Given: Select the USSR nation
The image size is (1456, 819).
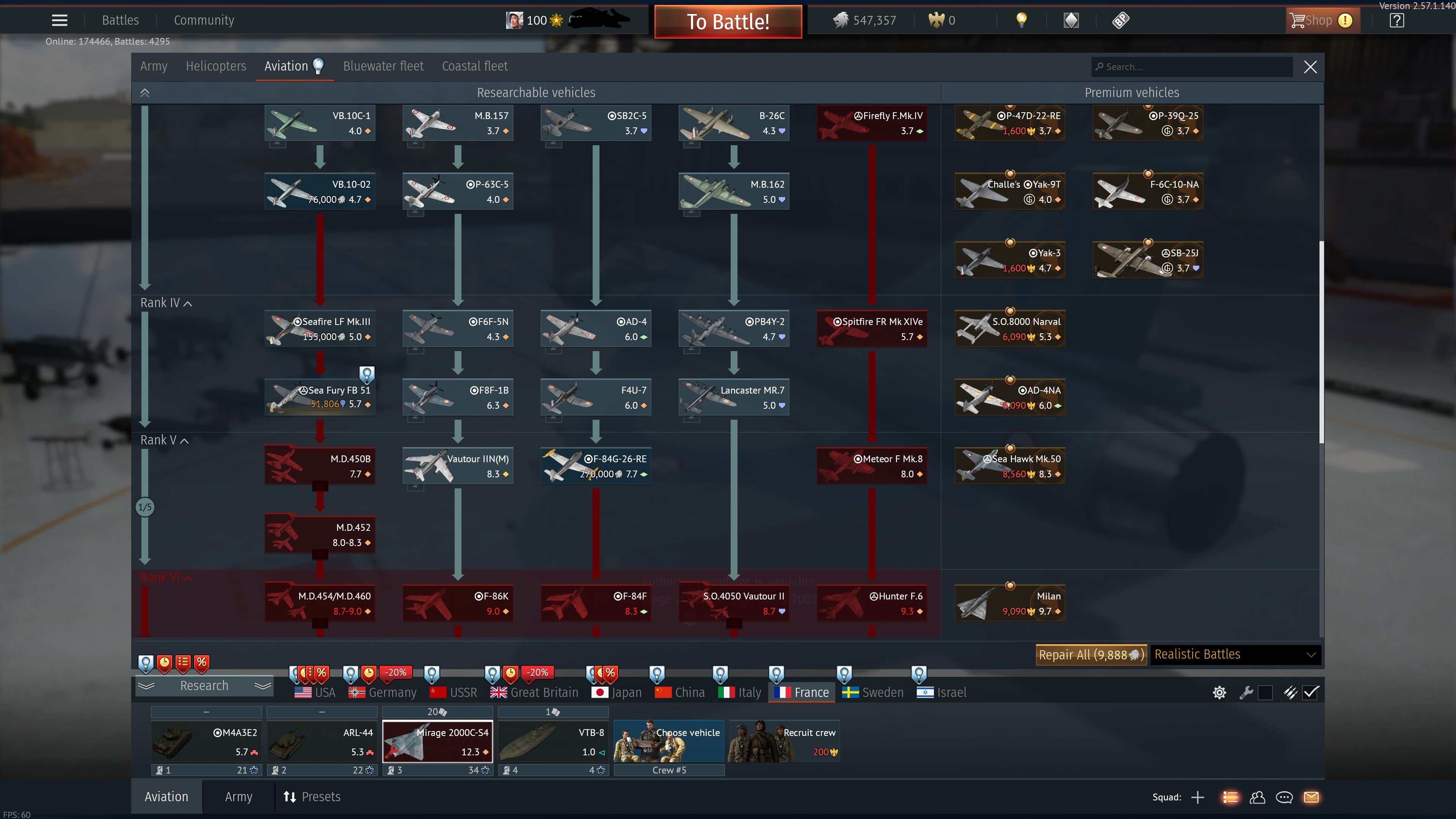Looking at the screenshot, I should click(453, 692).
